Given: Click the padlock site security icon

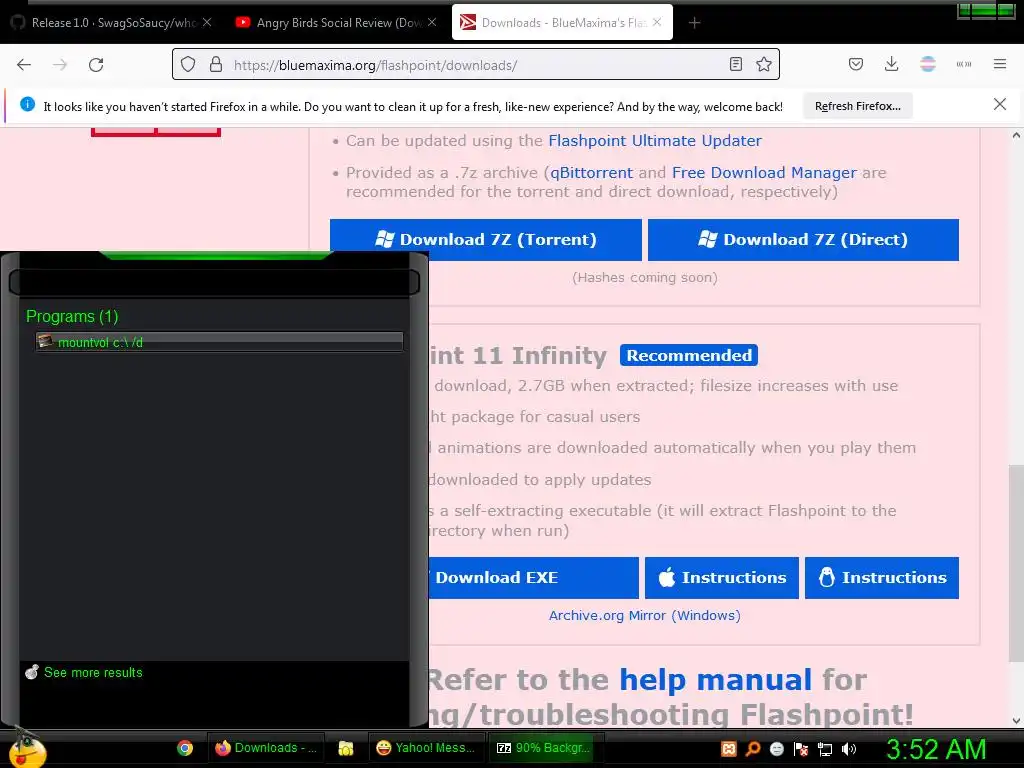Looking at the screenshot, I should [x=216, y=65].
